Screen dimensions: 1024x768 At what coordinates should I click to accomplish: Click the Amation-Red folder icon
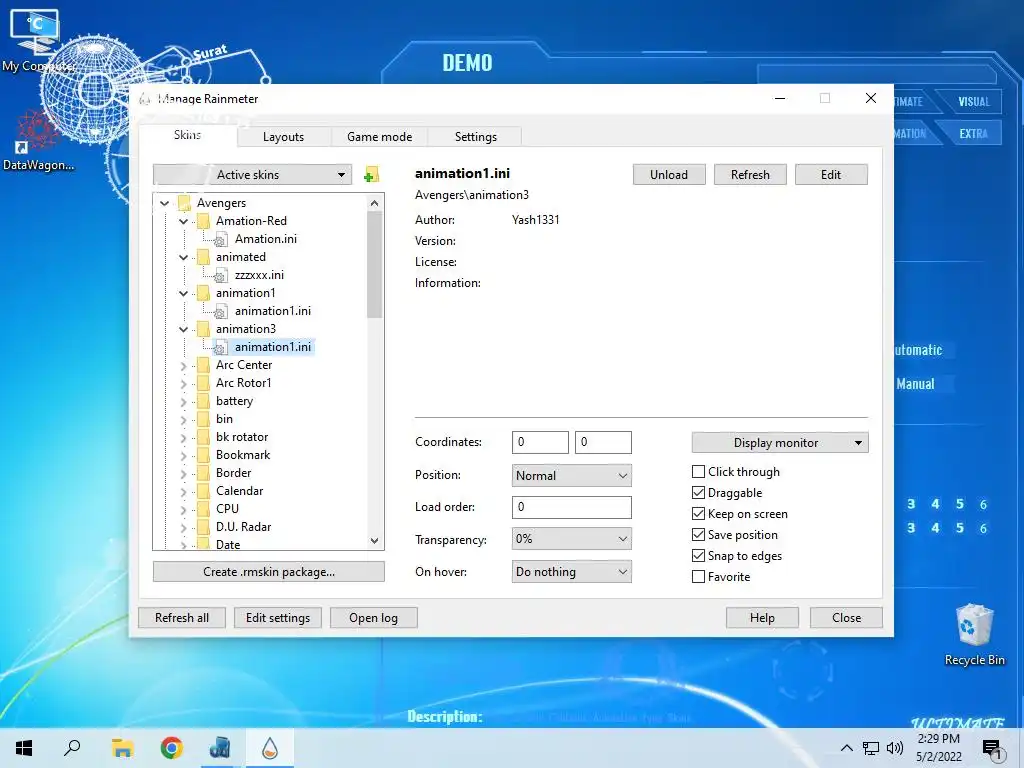point(203,221)
